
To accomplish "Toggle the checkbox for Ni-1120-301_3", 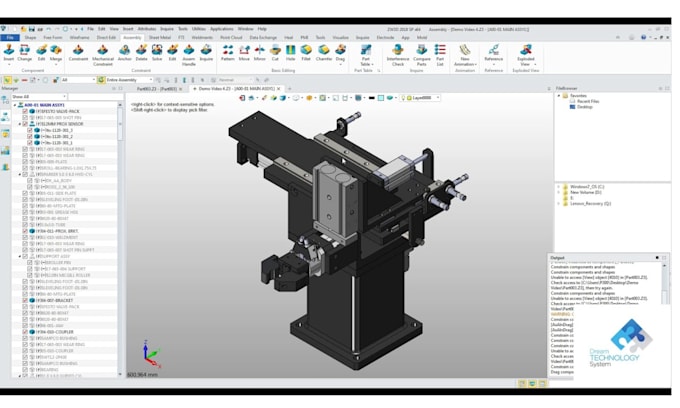I will point(30,130).
